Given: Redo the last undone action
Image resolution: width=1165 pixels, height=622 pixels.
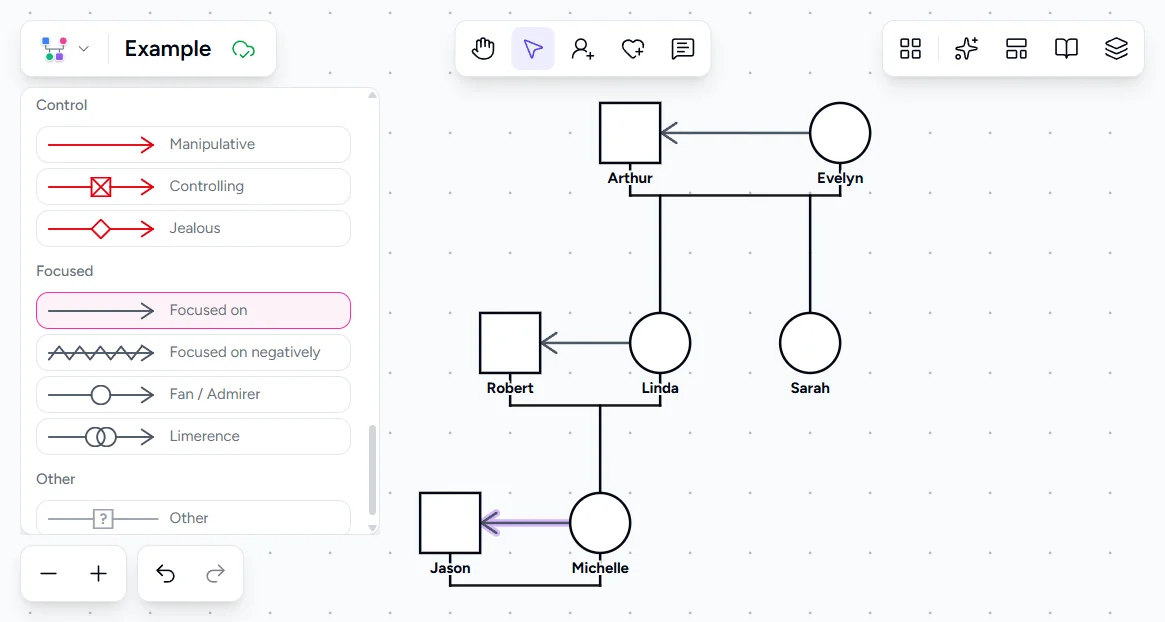Looking at the screenshot, I should 215,574.
